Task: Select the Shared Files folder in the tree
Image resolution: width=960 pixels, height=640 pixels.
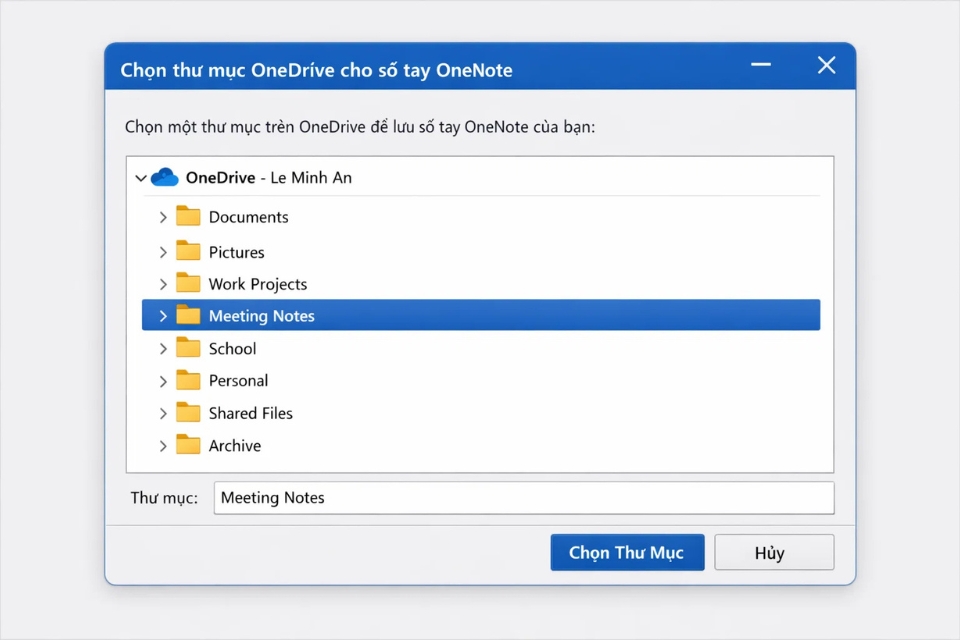Action: click(x=250, y=412)
